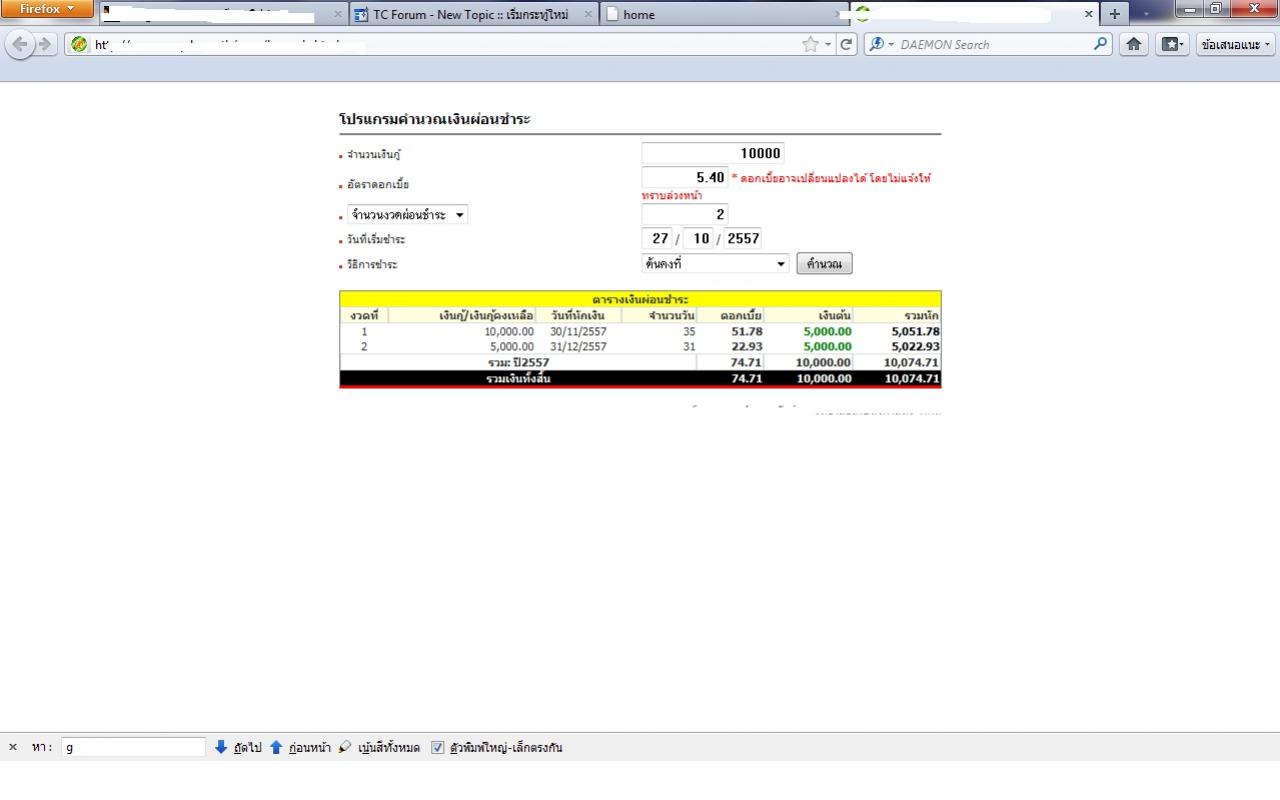The width and height of the screenshot is (1280, 800).
Task: Open the search engine selector dropdown
Action: point(881,44)
